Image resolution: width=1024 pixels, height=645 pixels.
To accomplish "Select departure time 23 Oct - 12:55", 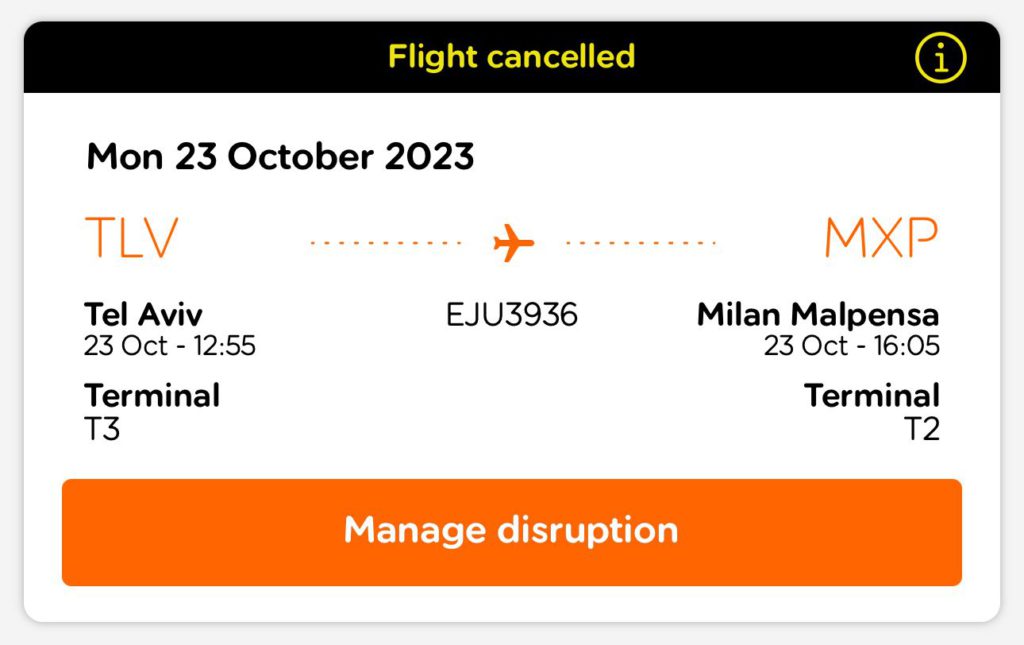I will tap(170, 345).
